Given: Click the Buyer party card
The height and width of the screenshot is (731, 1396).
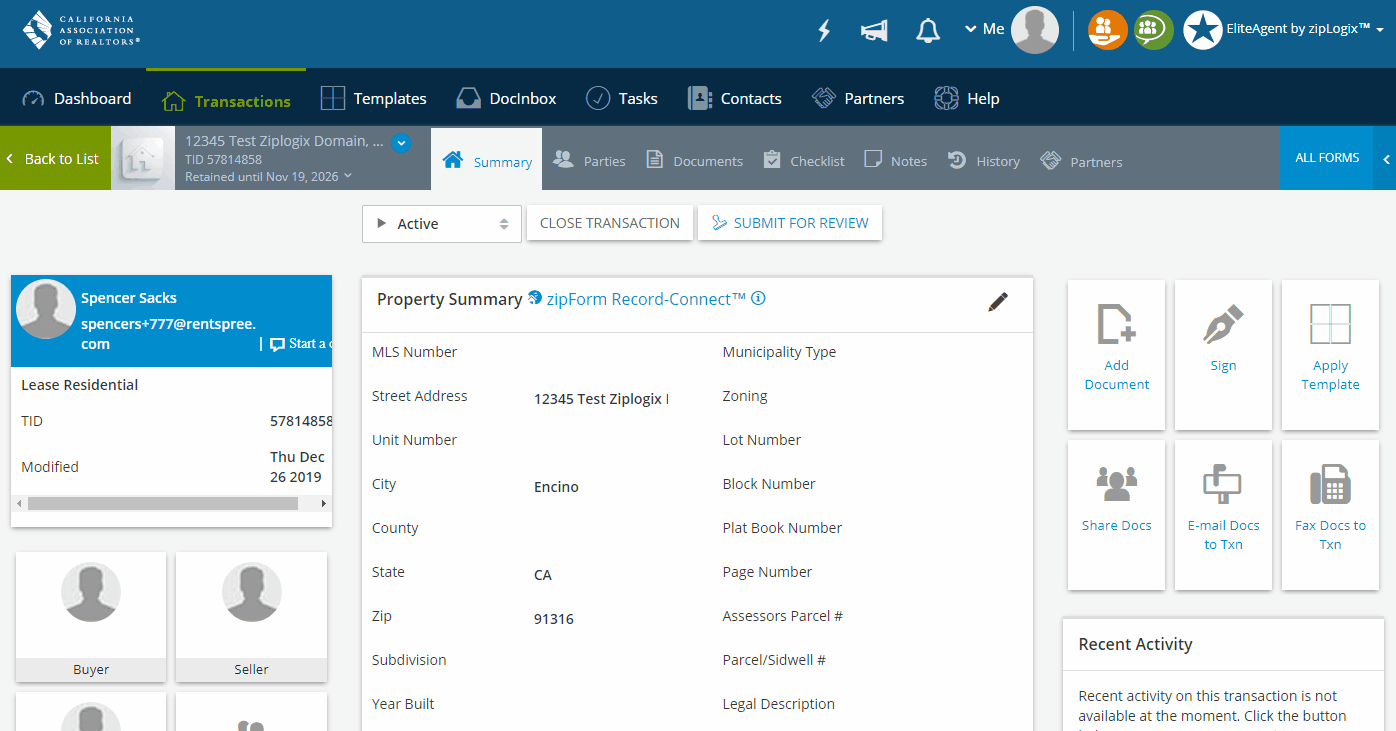Looking at the screenshot, I should click(x=91, y=617).
